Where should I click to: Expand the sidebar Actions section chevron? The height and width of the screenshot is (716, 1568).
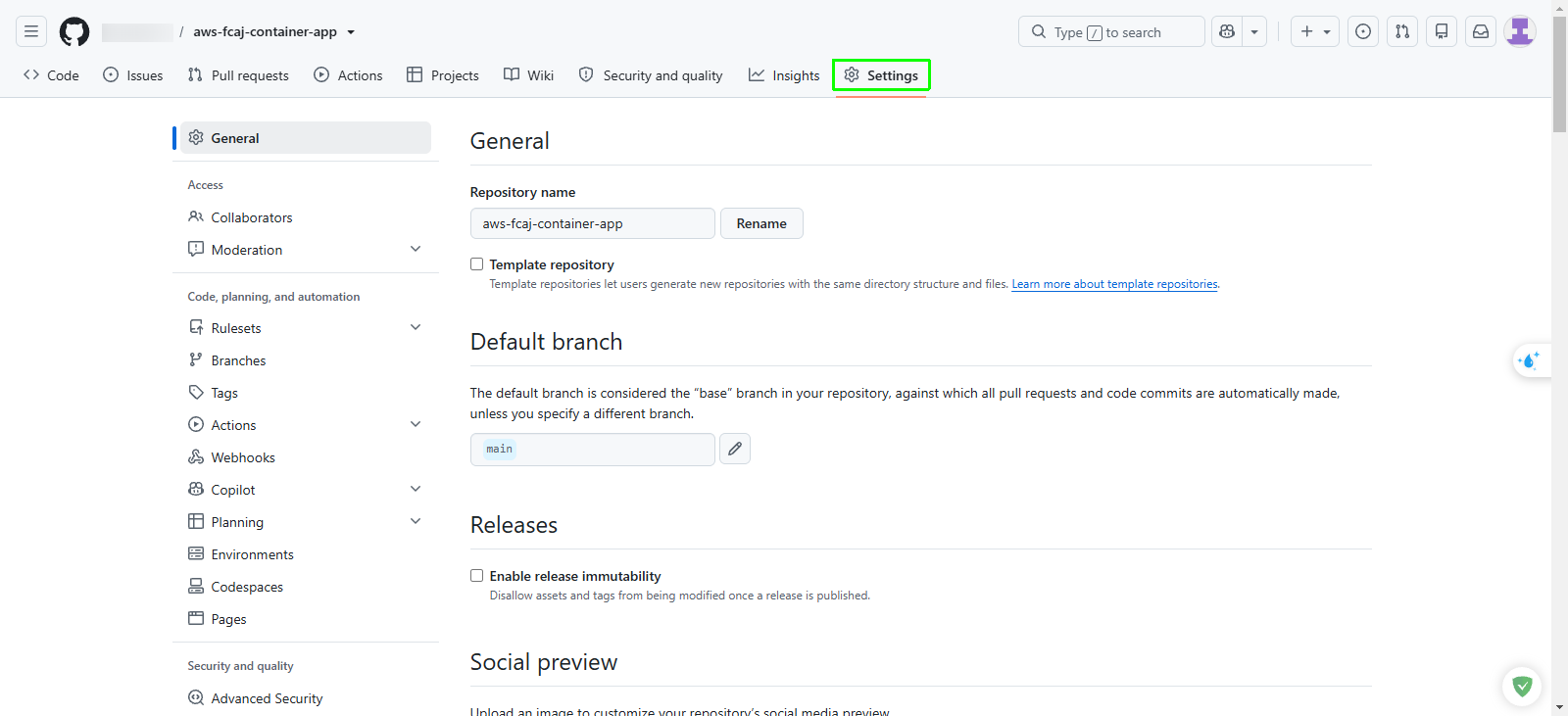coord(416,425)
